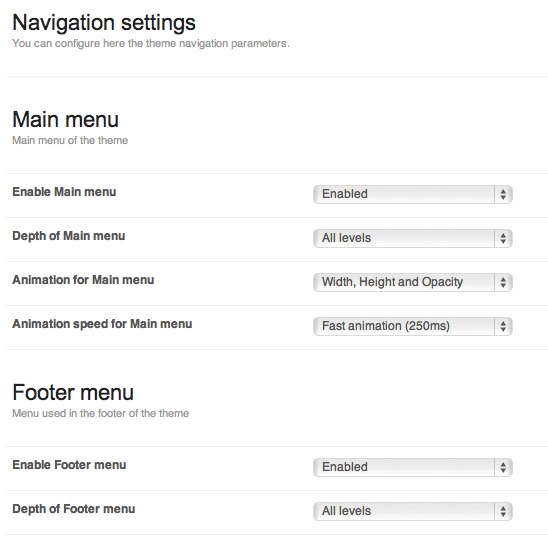Click the Depth of Footer menu label
Screen dimensions: 548x539
(x=74, y=509)
